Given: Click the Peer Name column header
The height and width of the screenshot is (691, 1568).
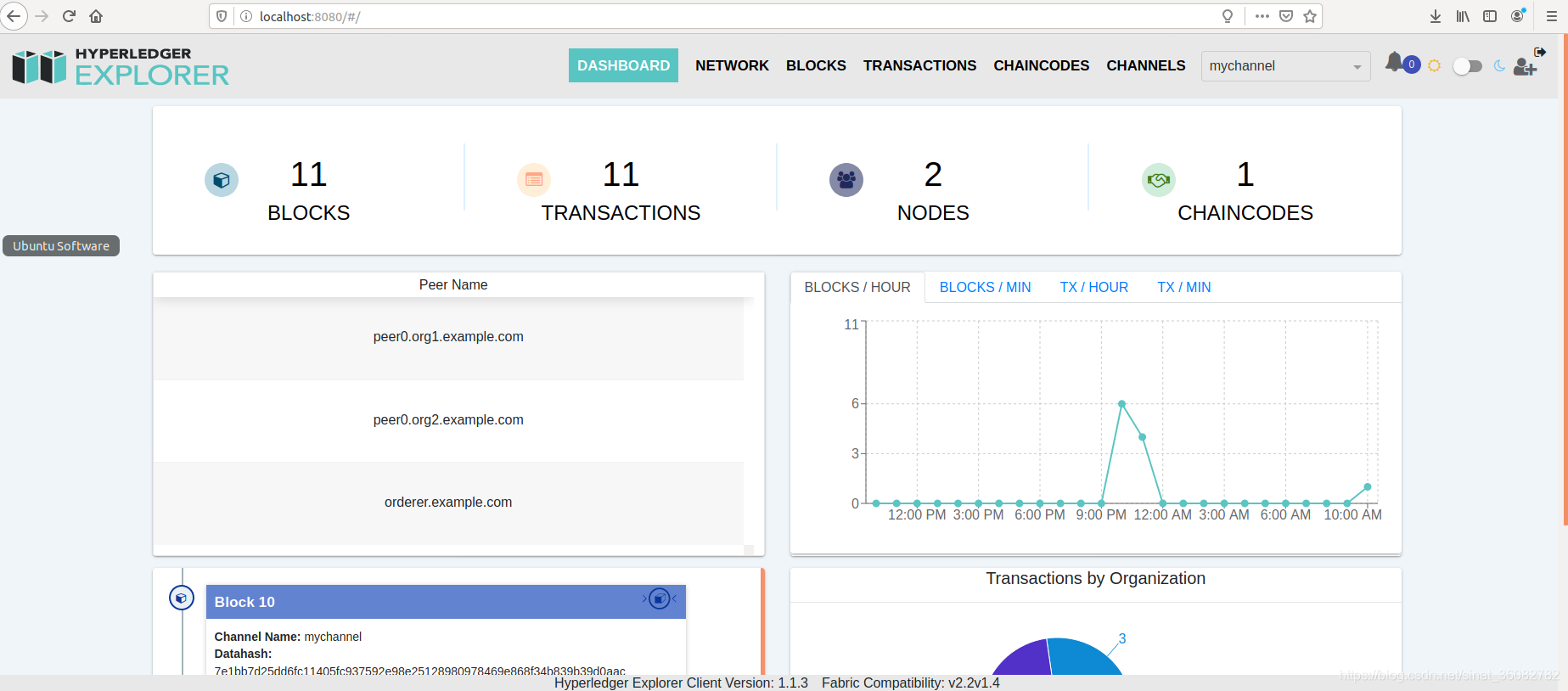Looking at the screenshot, I should pos(453,285).
